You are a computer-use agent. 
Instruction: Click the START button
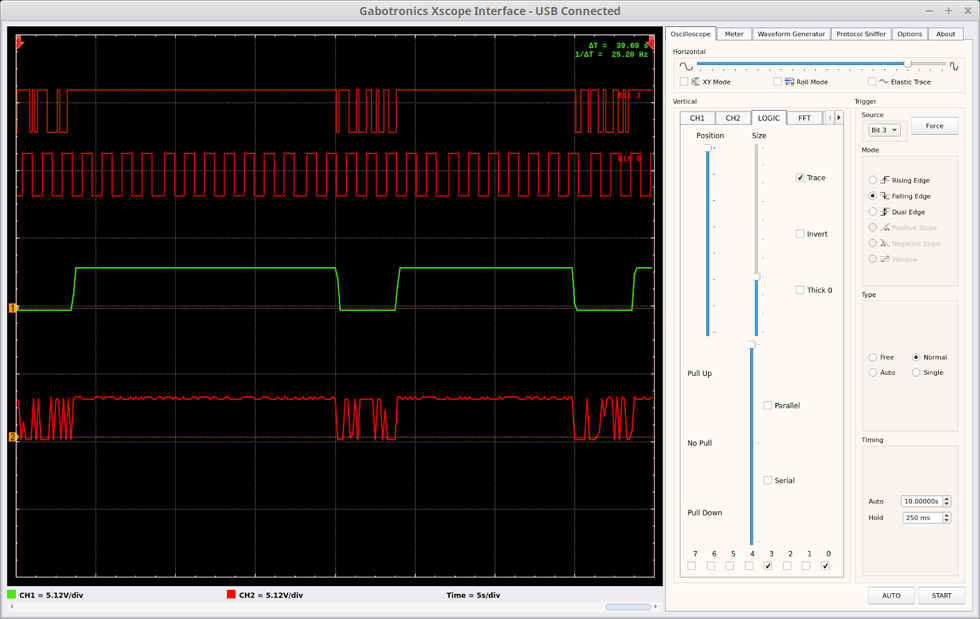(x=941, y=595)
